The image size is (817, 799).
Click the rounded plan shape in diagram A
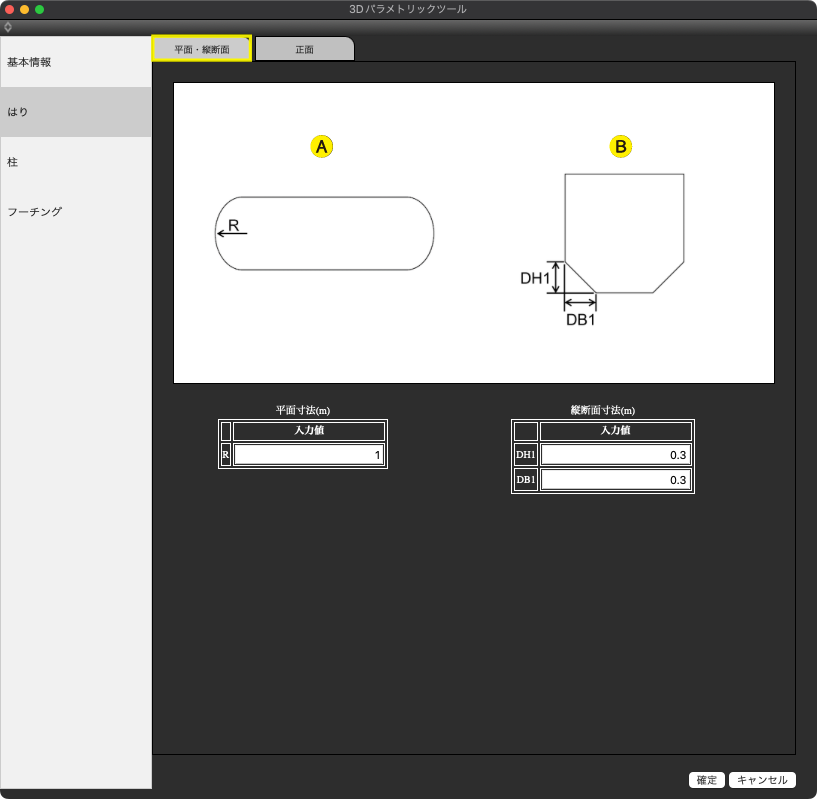(x=324, y=233)
